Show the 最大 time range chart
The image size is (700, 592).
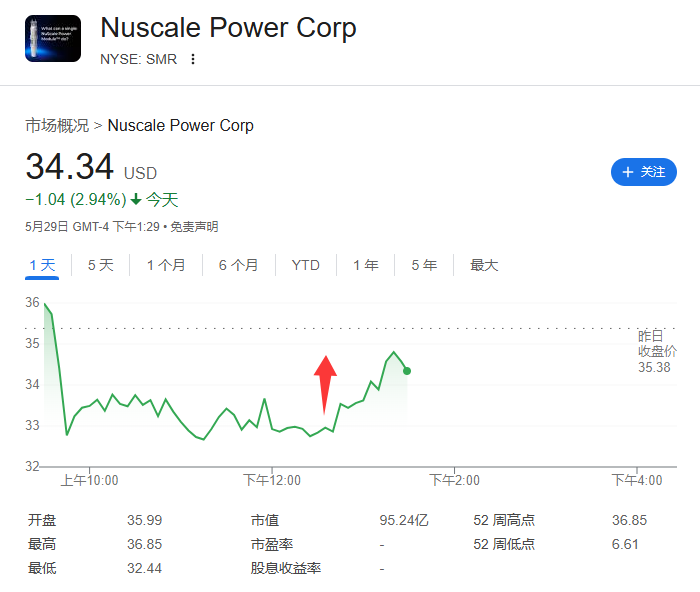pyautogui.click(x=484, y=265)
